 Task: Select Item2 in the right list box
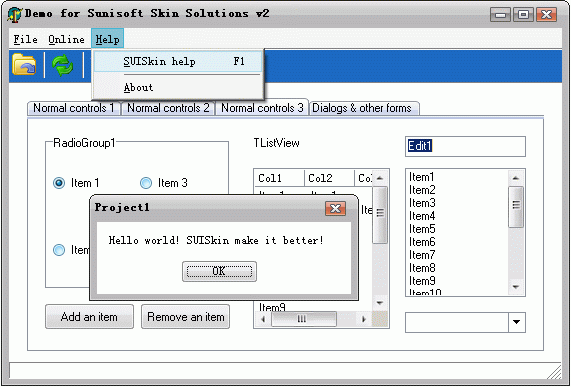[x=458, y=190]
